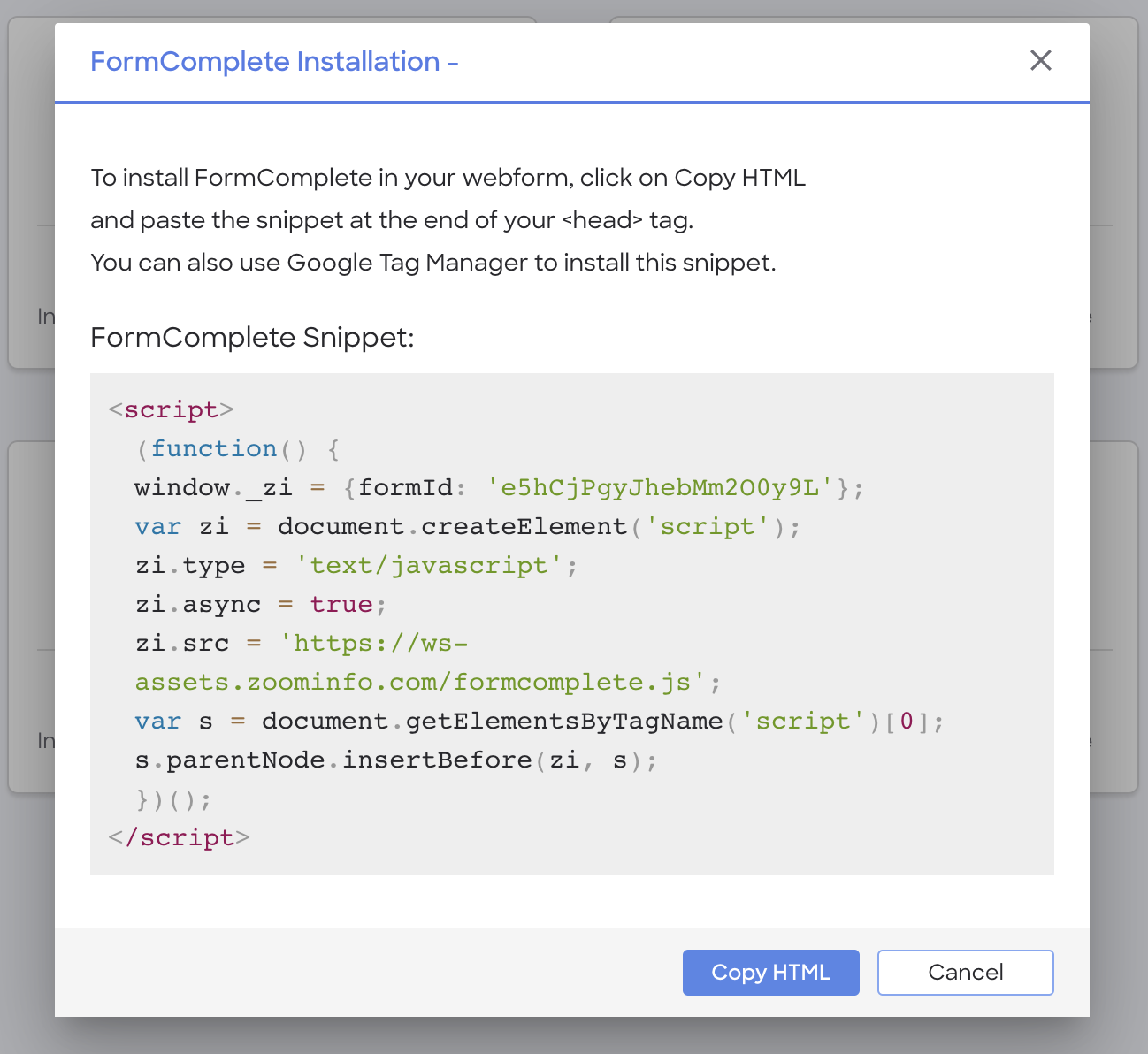Viewport: 1148px width, 1054px height.
Task: Cancel the installation dialog
Action: tap(965, 973)
